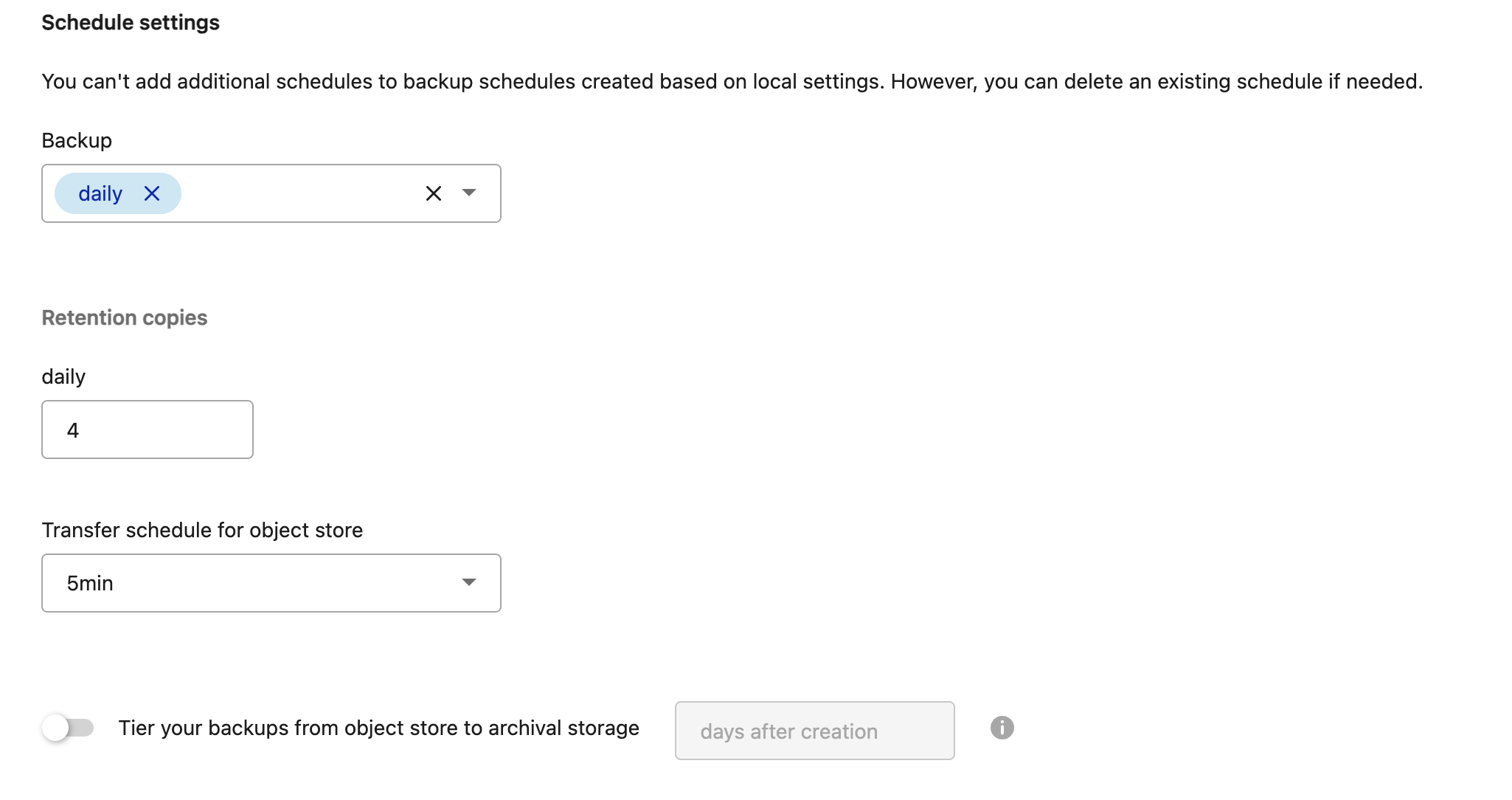
Task: Click the daily chip label in Backup
Action: pyautogui.click(x=100, y=193)
